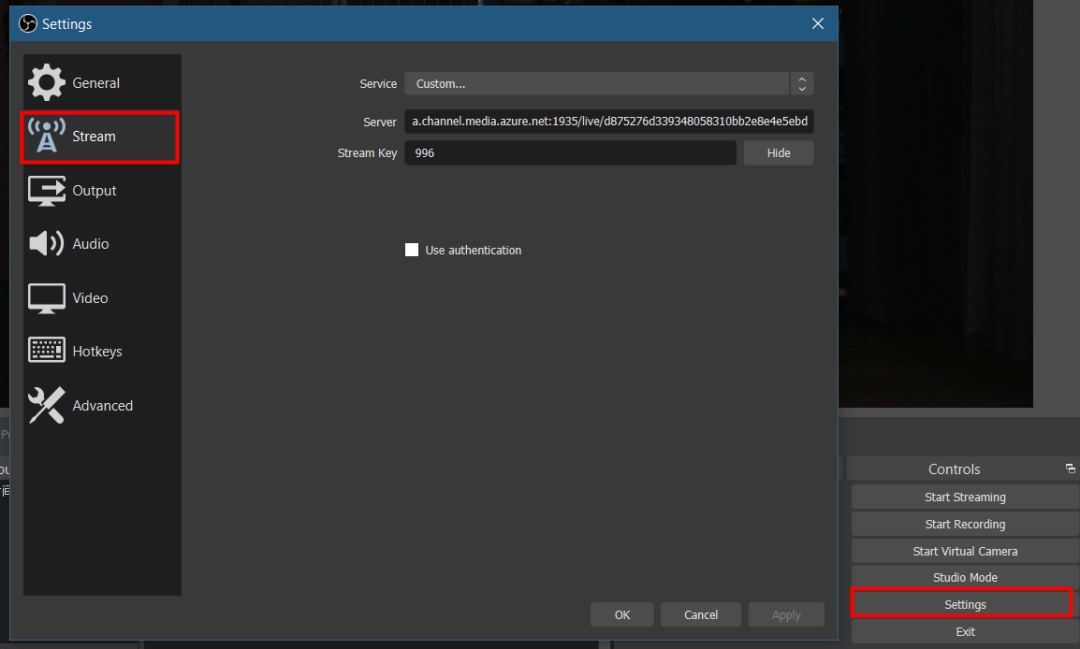Close the Settings dialog window

[x=818, y=23]
